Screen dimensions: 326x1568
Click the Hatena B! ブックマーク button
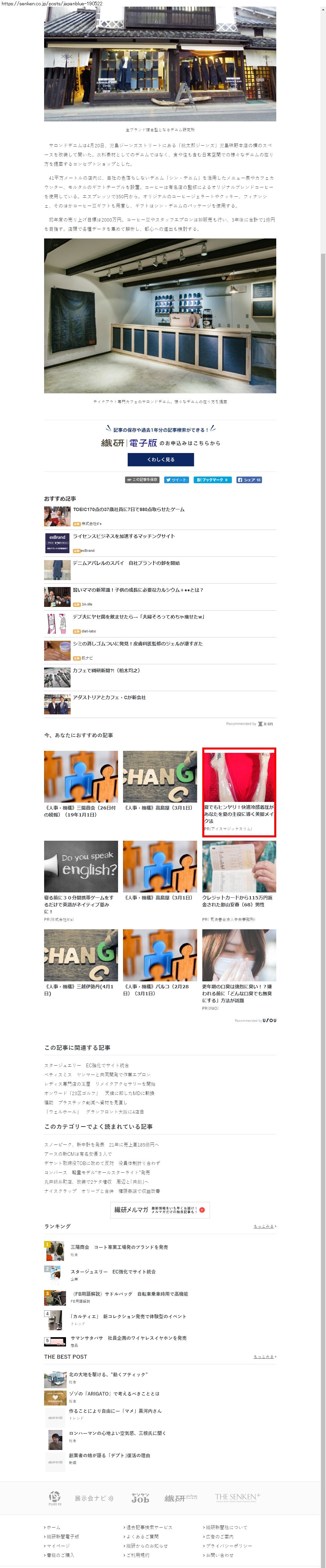tap(212, 480)
